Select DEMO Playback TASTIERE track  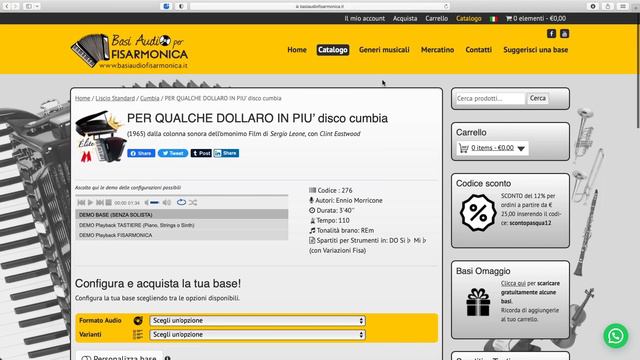[182, 225]
